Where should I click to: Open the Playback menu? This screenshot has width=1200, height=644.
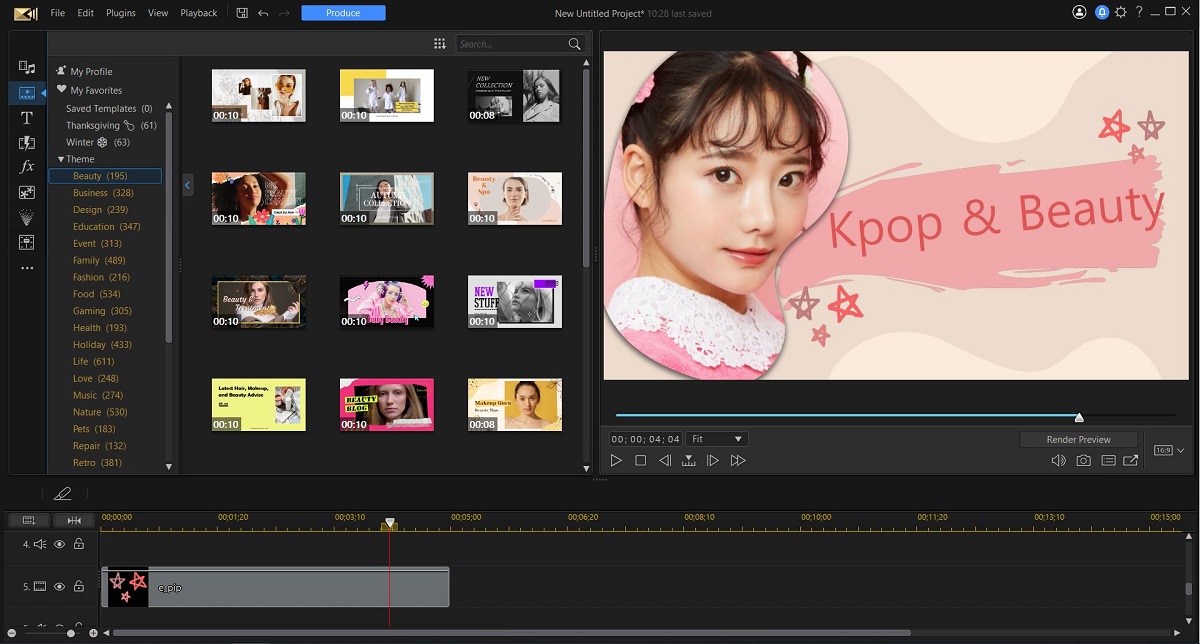tap(199, 13)
